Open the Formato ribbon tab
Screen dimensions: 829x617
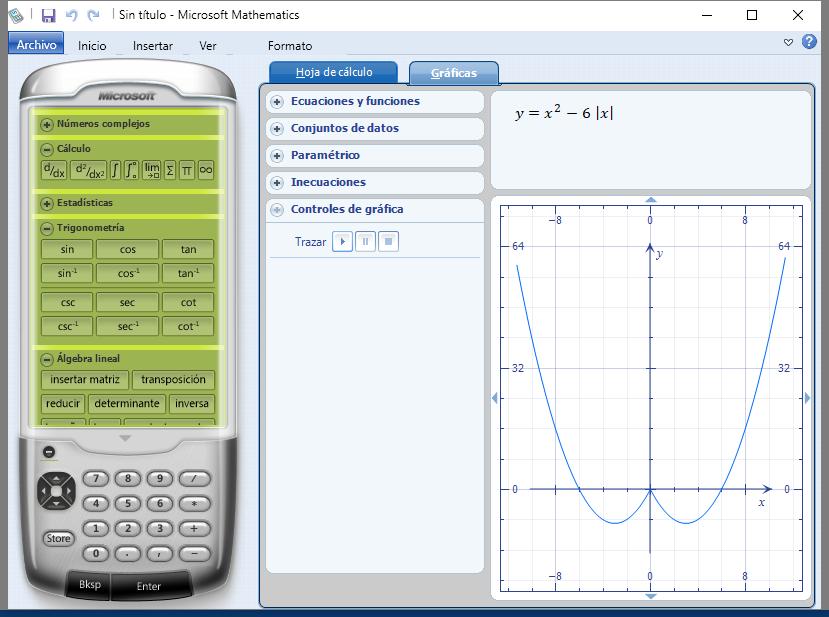(x=290, y=46)
